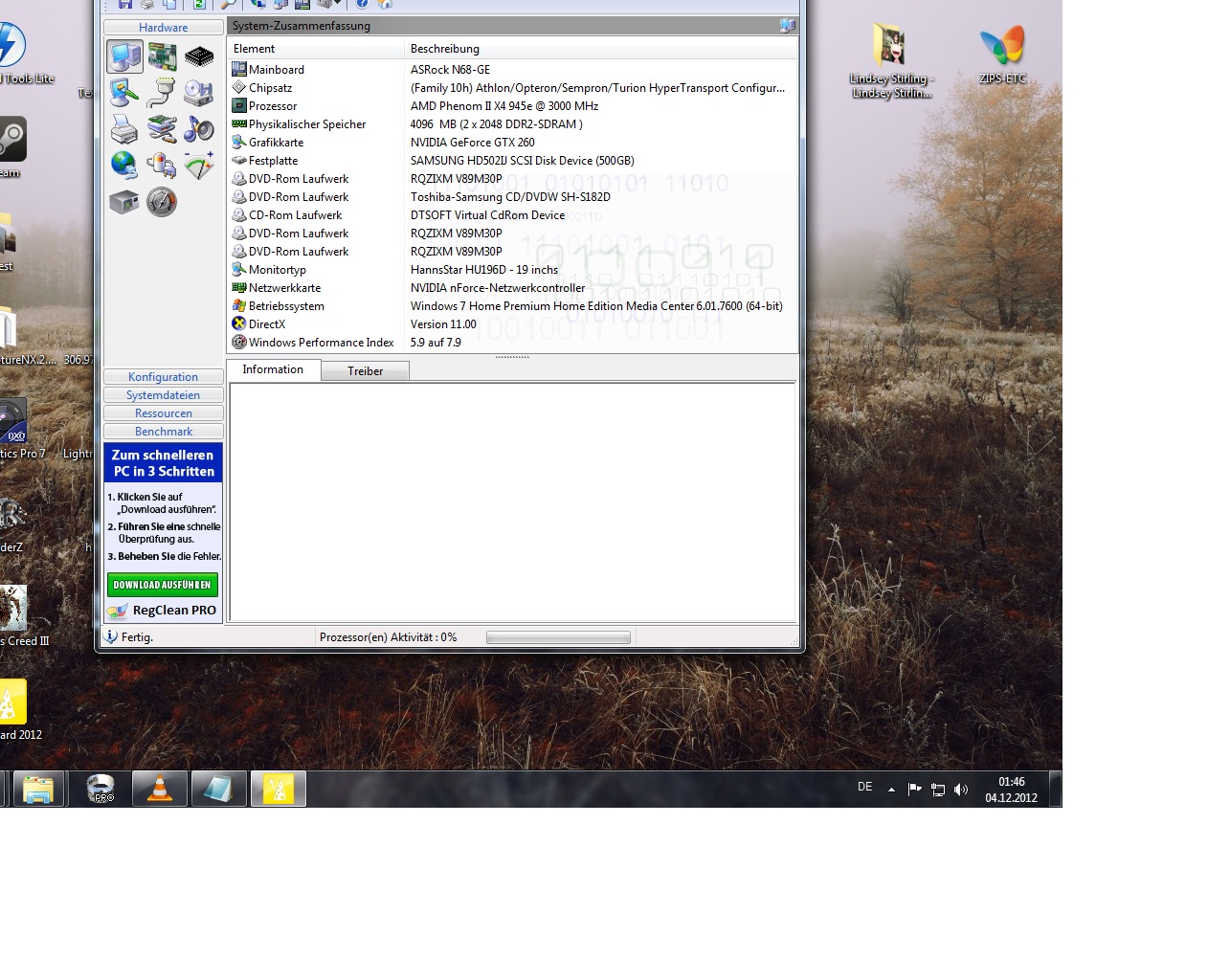The width and height of the screenshot is (1230, 980).
Task: Switch to the Information tab
Action: click(x=273, y=369)
